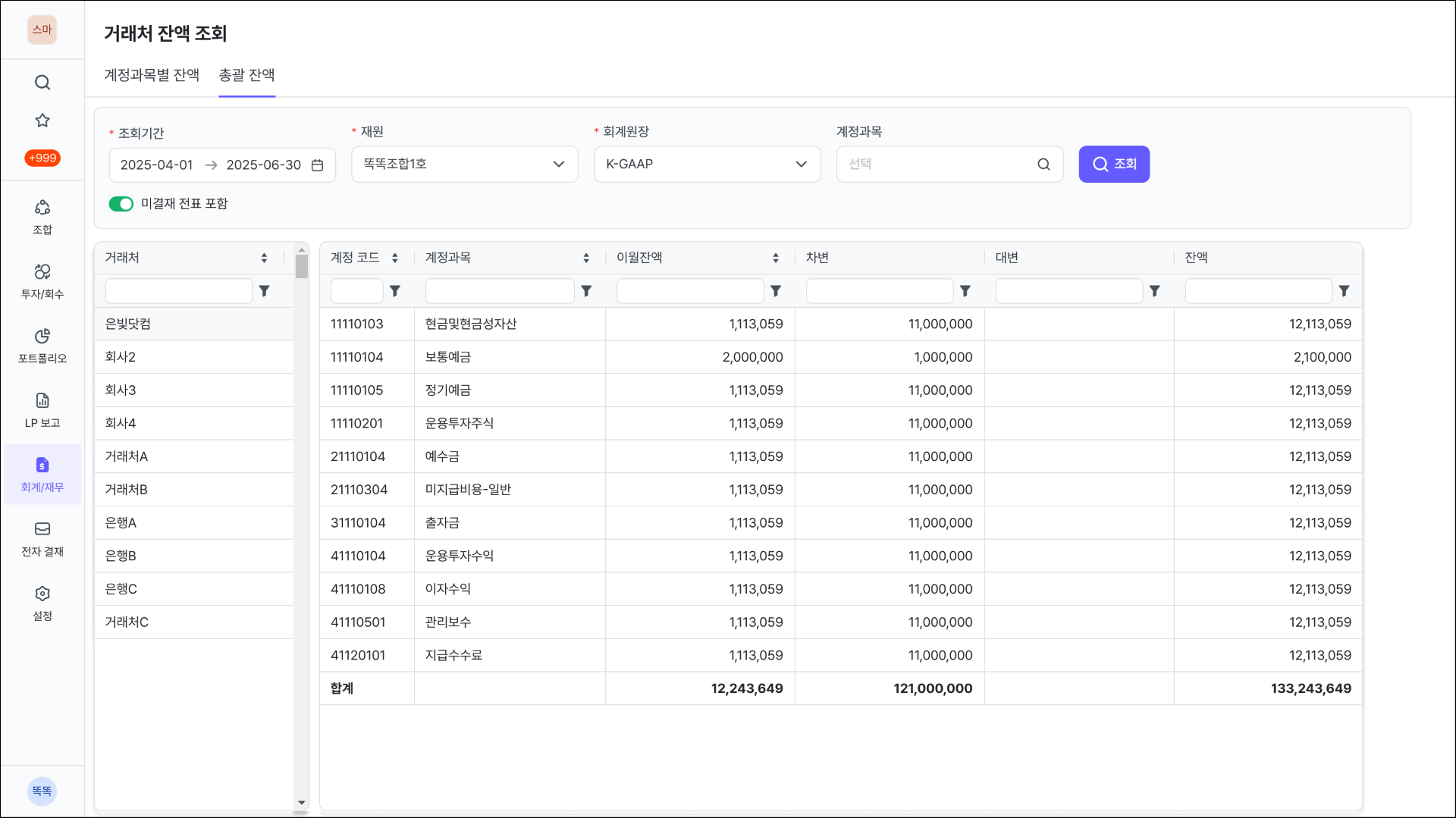This screenshot has width=1456, height=818.
Task: Toggle the 미결재 전표 포함 switch
Action: pos(121,204)
